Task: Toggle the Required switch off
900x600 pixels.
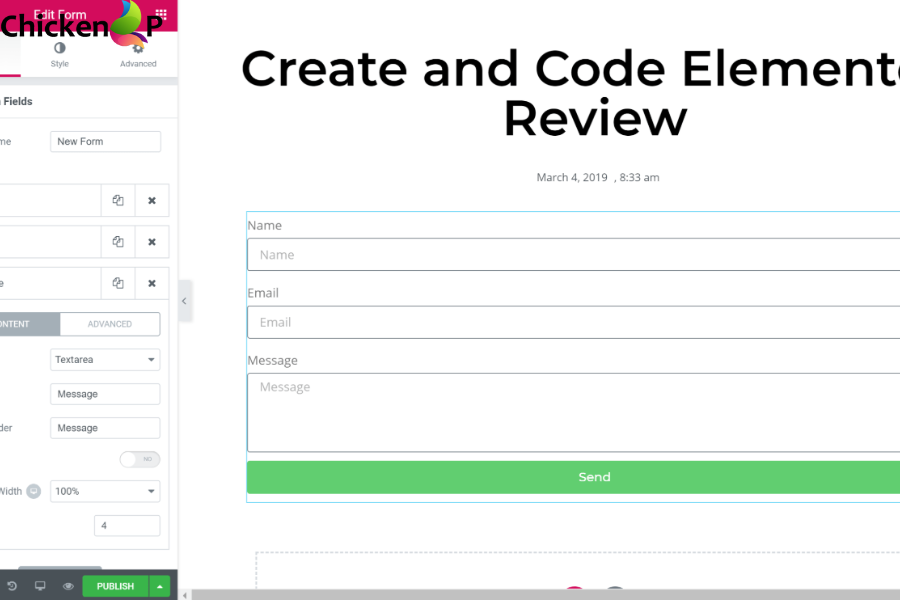Action: point(140,459)
